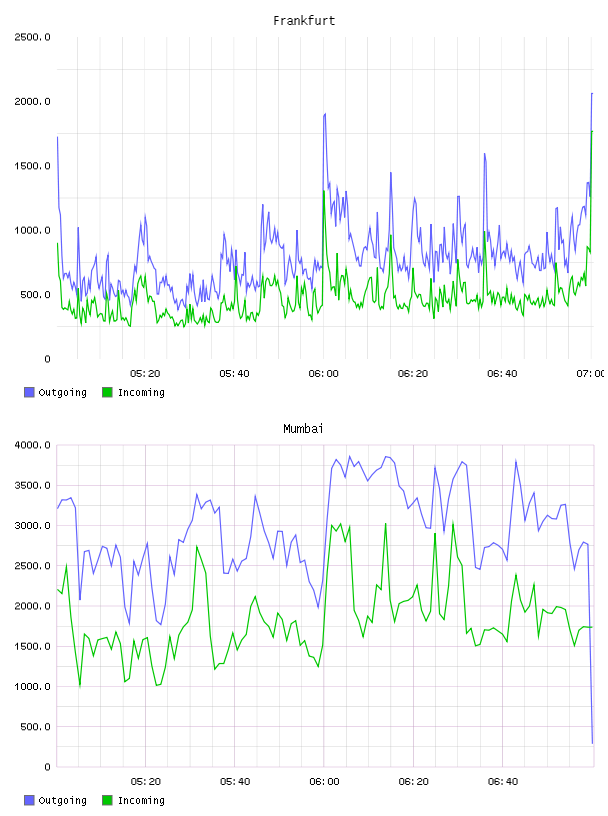Click Frankfurt x-axis label 06:00
608x816 pixels.
[323, 374]
